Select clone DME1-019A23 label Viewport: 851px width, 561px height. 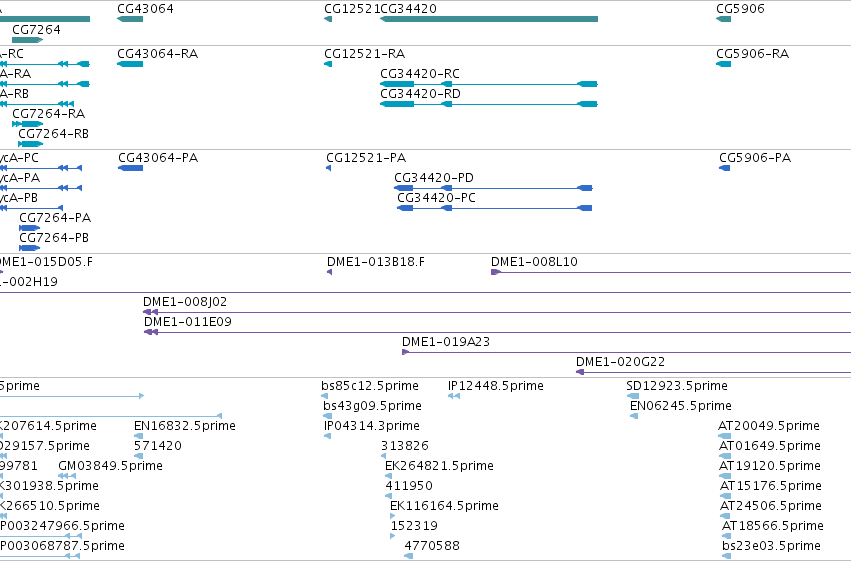(x=446, y=342)
